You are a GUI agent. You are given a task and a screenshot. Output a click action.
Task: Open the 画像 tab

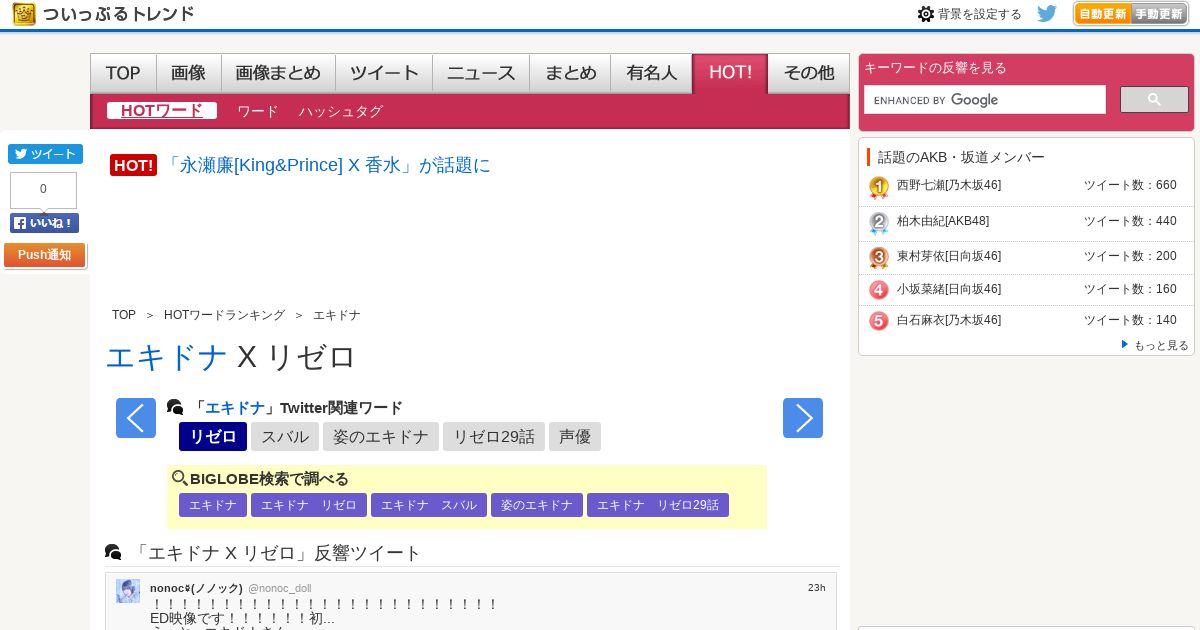pyautogui.click(x=188, y=73)
